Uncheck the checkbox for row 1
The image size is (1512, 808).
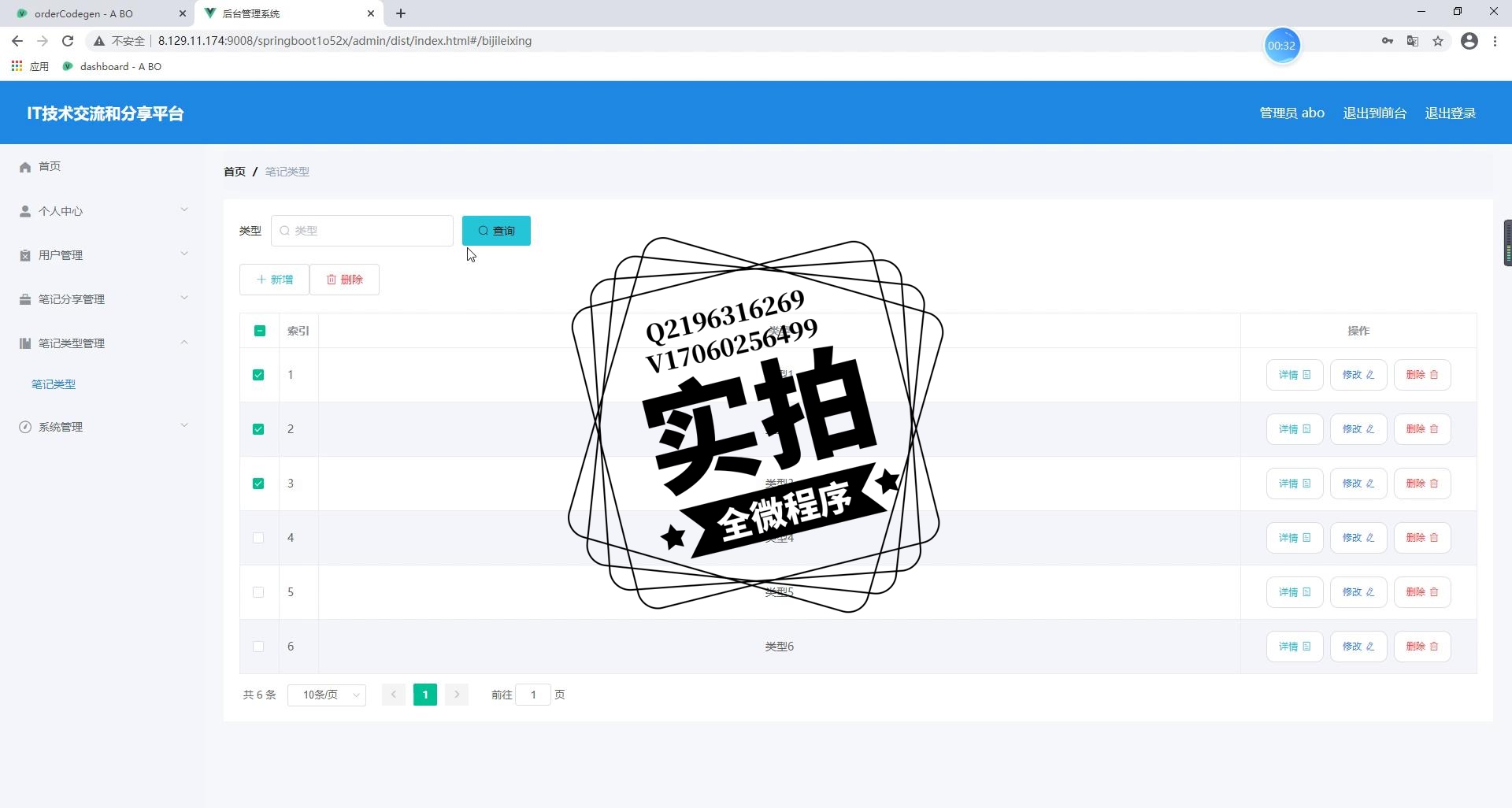(258, 375)
